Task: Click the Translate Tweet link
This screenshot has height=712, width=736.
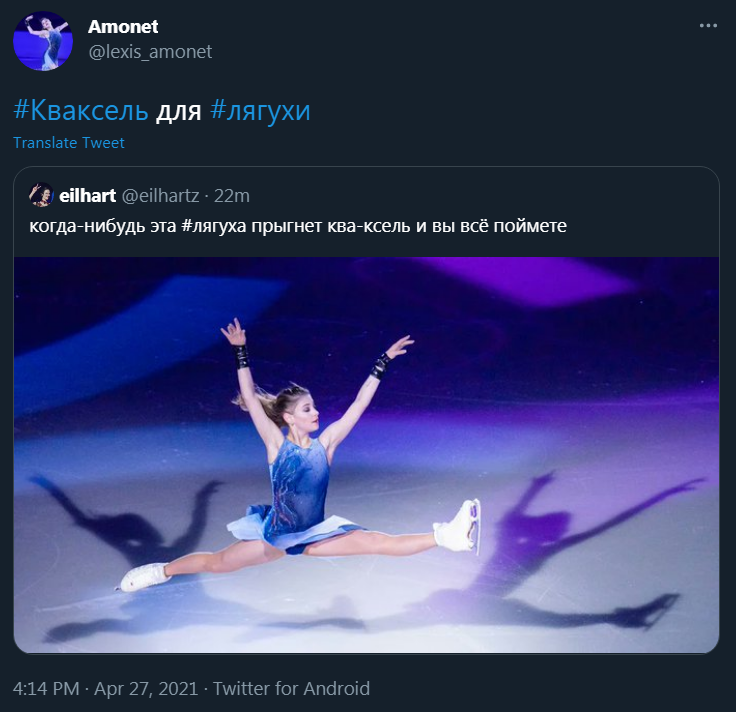Action: click(x=69, y=143)
